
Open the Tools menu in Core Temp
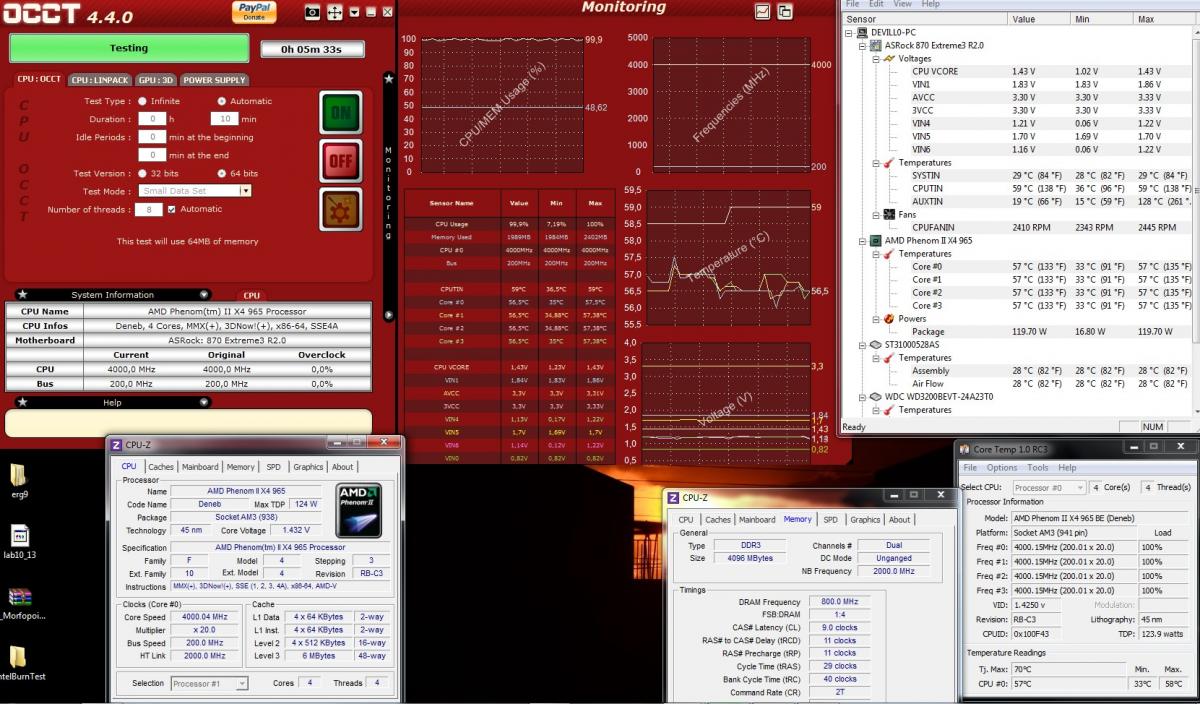(1038, 468)
